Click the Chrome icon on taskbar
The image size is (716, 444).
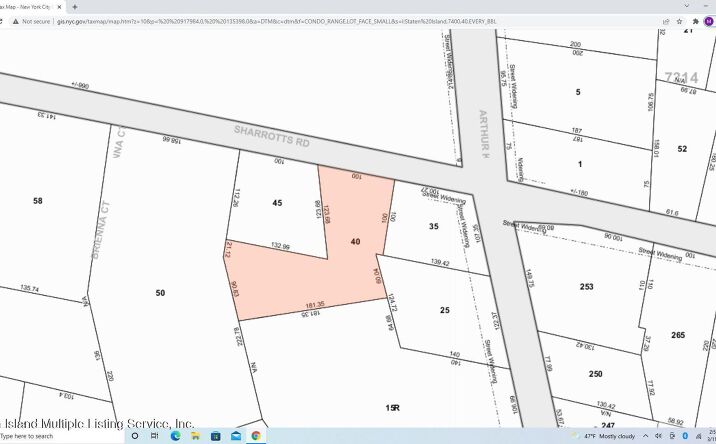[x=256, y=436]
